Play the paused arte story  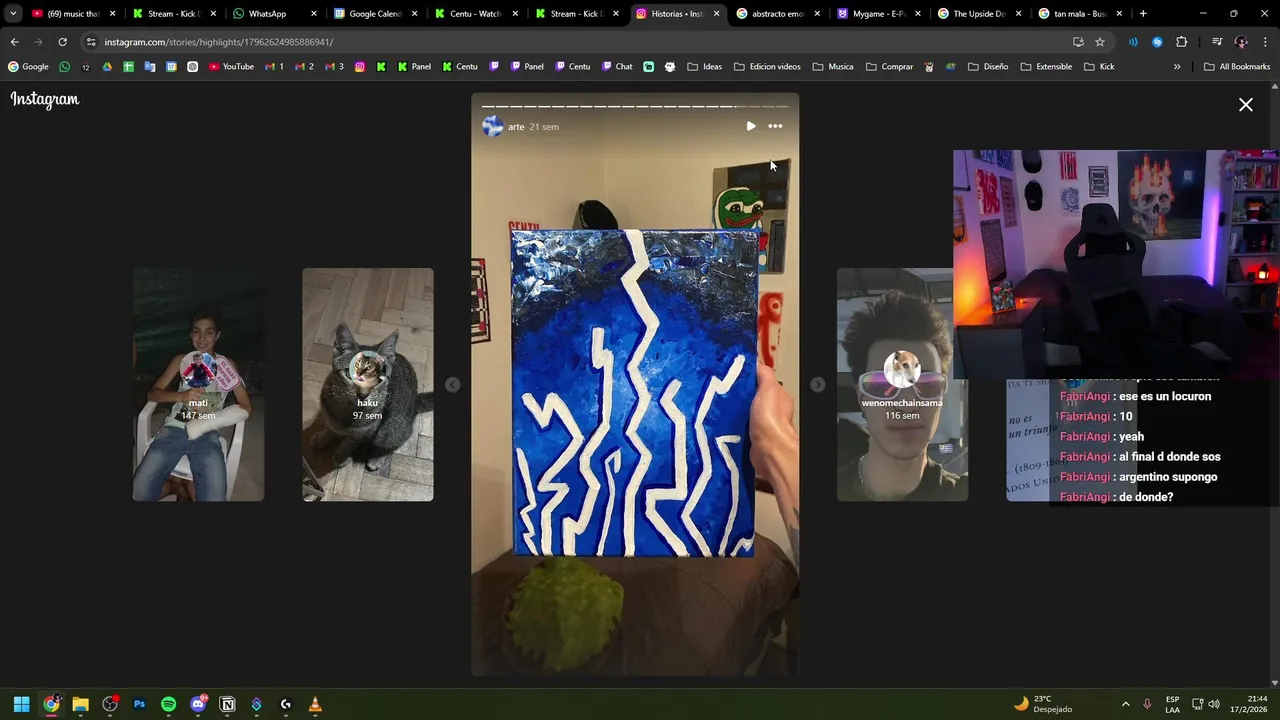(x=751, y=126)
